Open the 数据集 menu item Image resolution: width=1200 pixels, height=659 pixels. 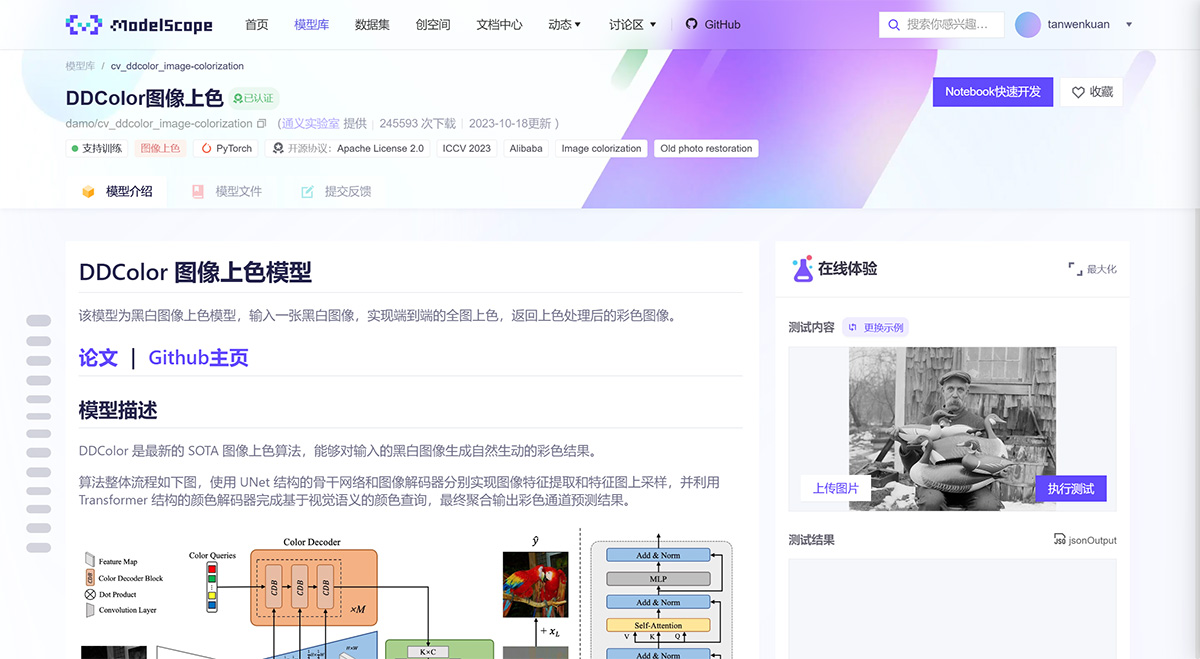coord(372,24)
